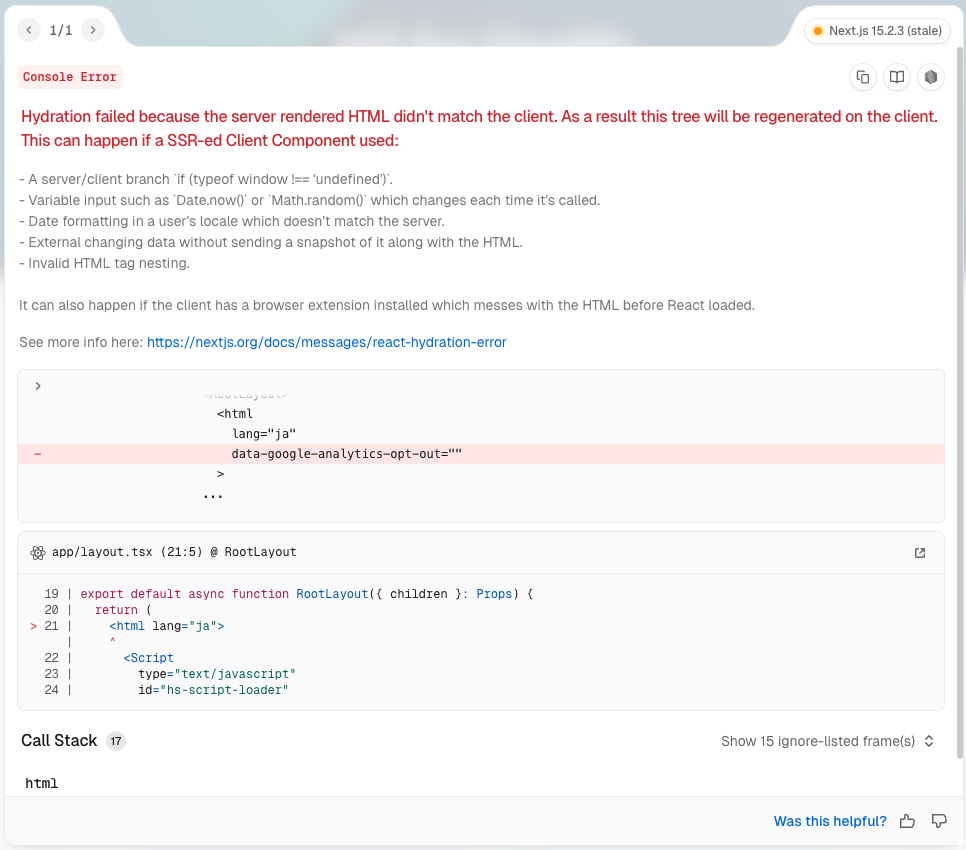Click code line 24 hs-script-loader id
Image resolution: width=966 pixels, height=850 pixels.
pos(213,690)
